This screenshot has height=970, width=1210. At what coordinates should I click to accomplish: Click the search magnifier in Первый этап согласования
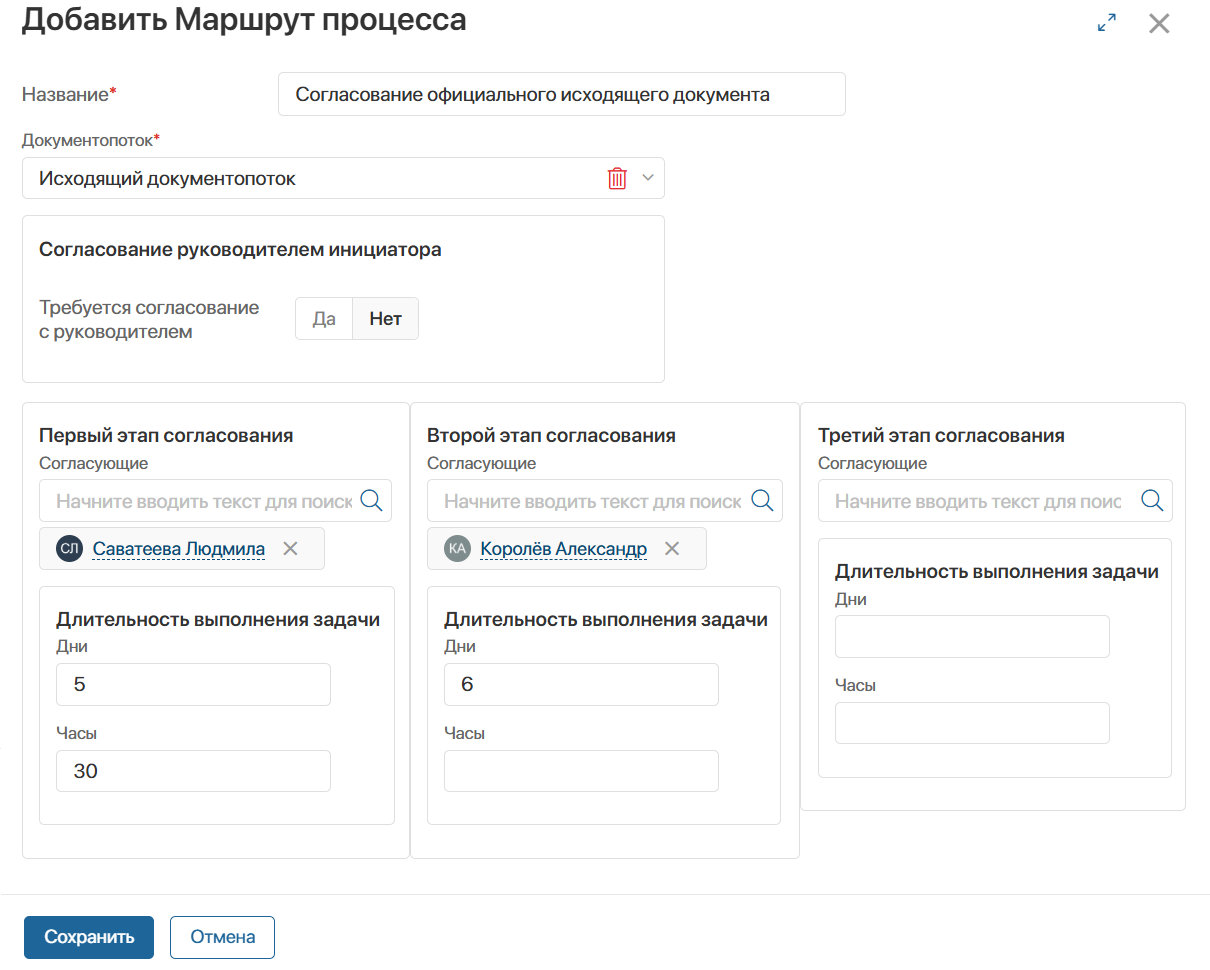[372, 500]
